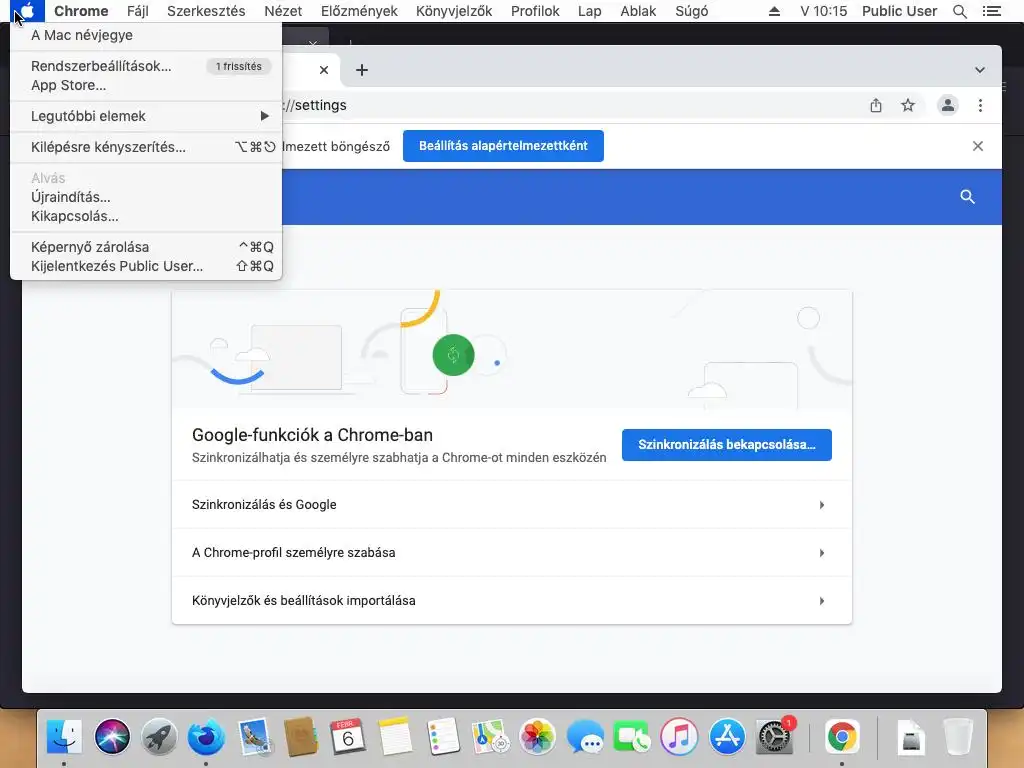Choose App Store menu item
This screenshot has height=768, width=1024.
(x=146, y=85)
